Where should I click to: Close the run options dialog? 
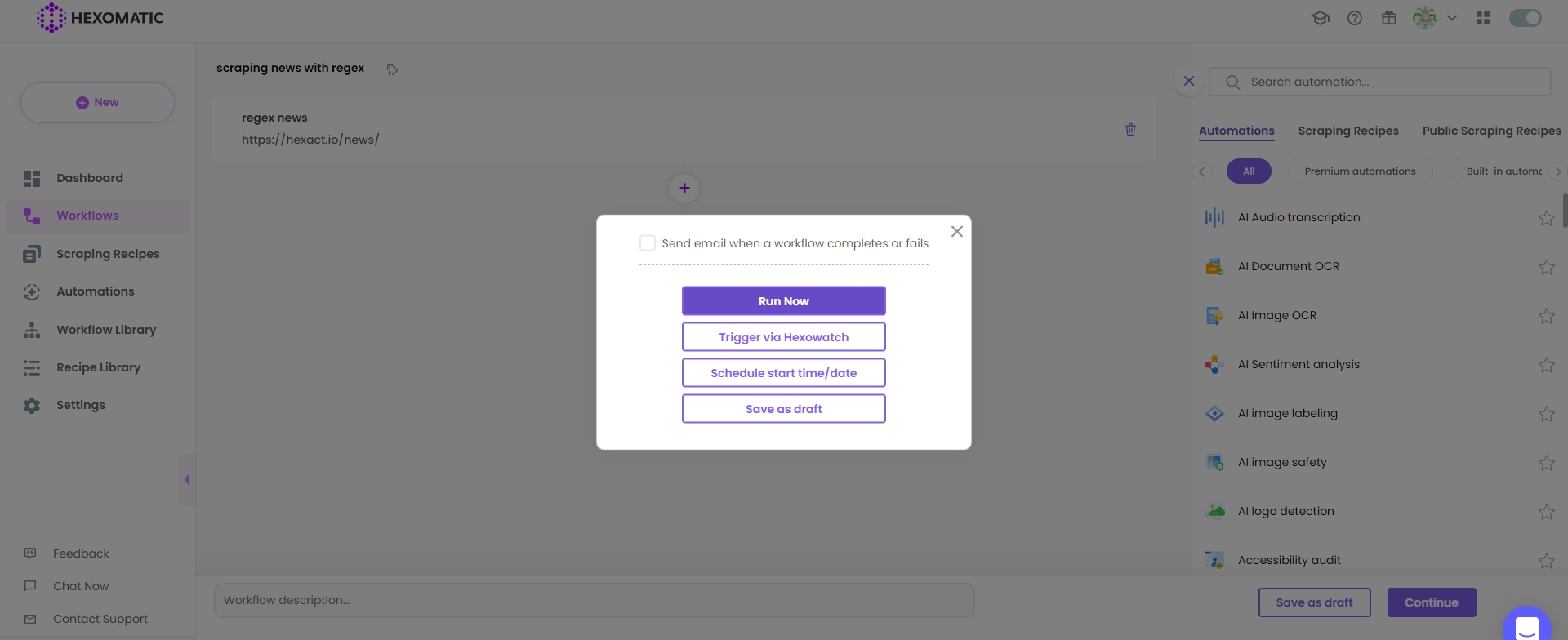(x=957, y=232)
